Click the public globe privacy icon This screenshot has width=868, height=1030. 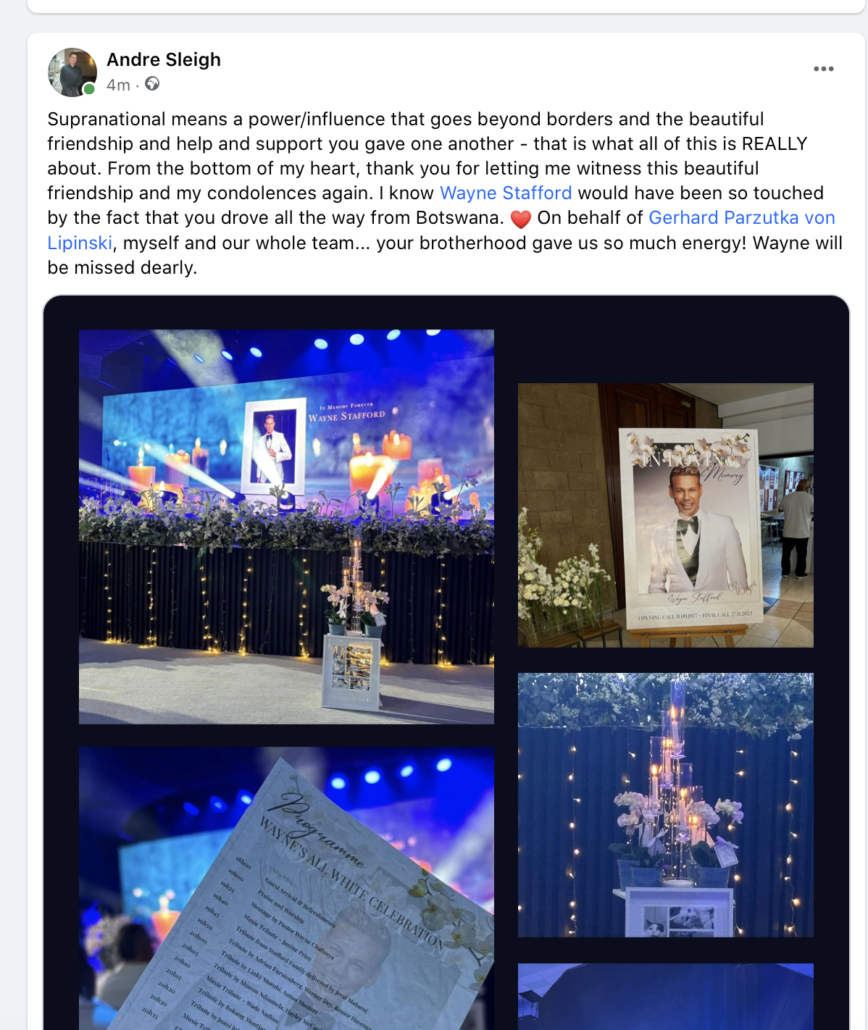[x=152, y=84]
